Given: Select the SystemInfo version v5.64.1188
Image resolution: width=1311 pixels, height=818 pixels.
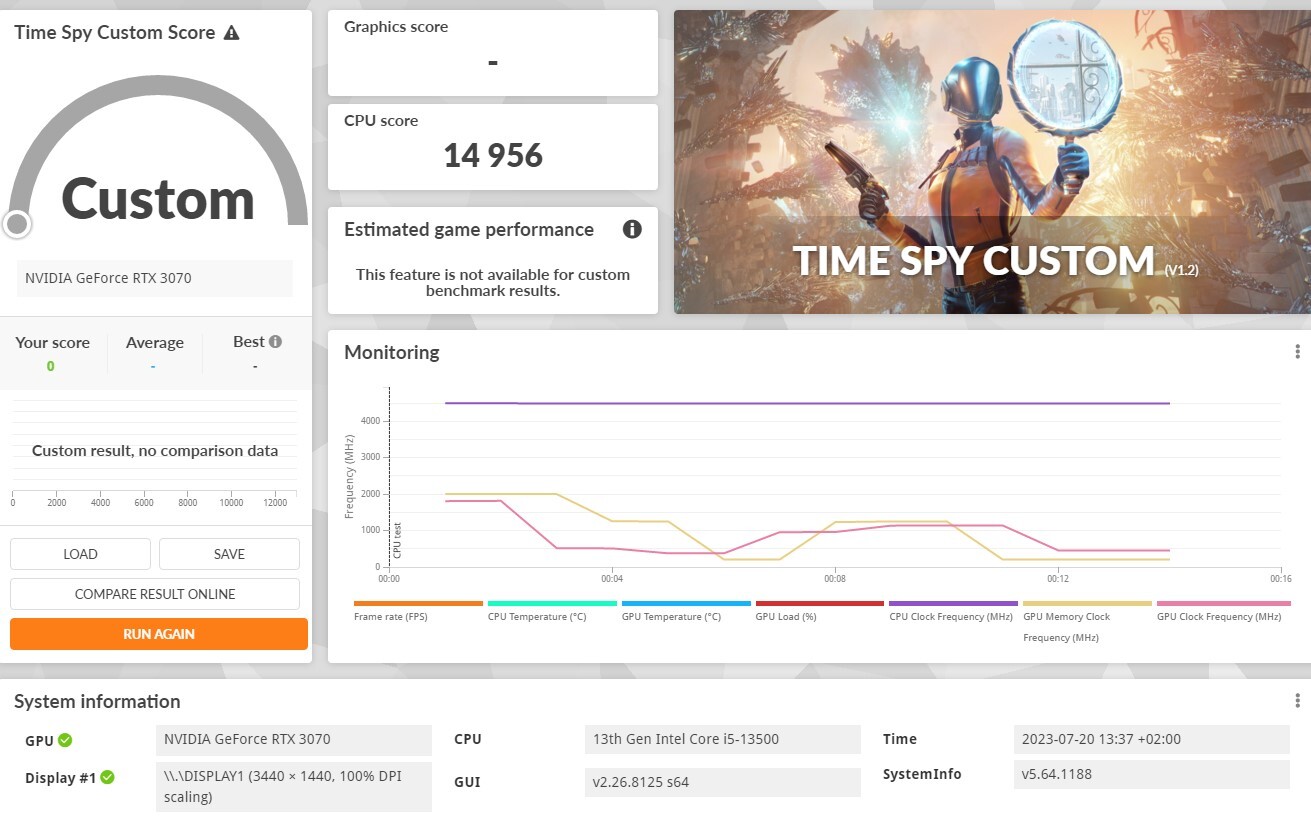Looking at the screenshot, I should (x=1152, y=774).
